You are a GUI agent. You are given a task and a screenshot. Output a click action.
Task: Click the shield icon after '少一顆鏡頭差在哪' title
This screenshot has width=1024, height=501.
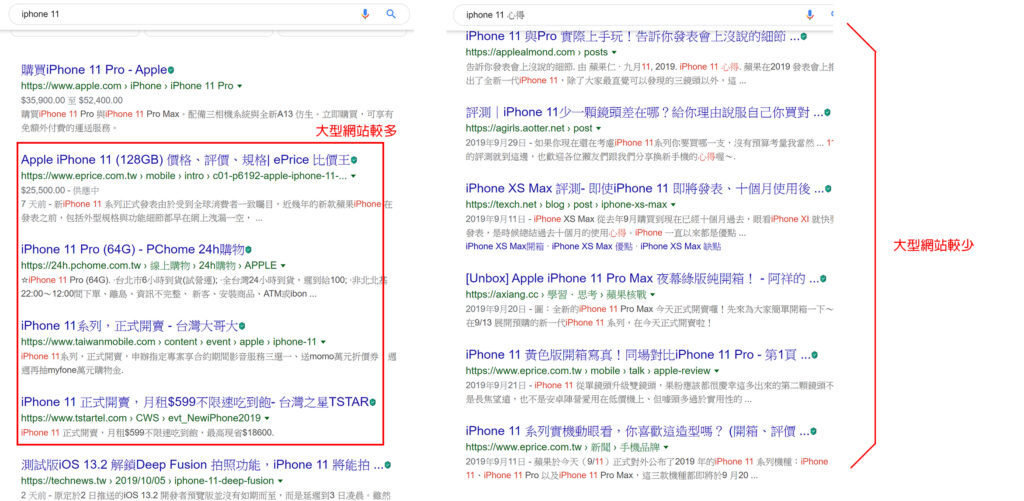click(x=827, y=112)
